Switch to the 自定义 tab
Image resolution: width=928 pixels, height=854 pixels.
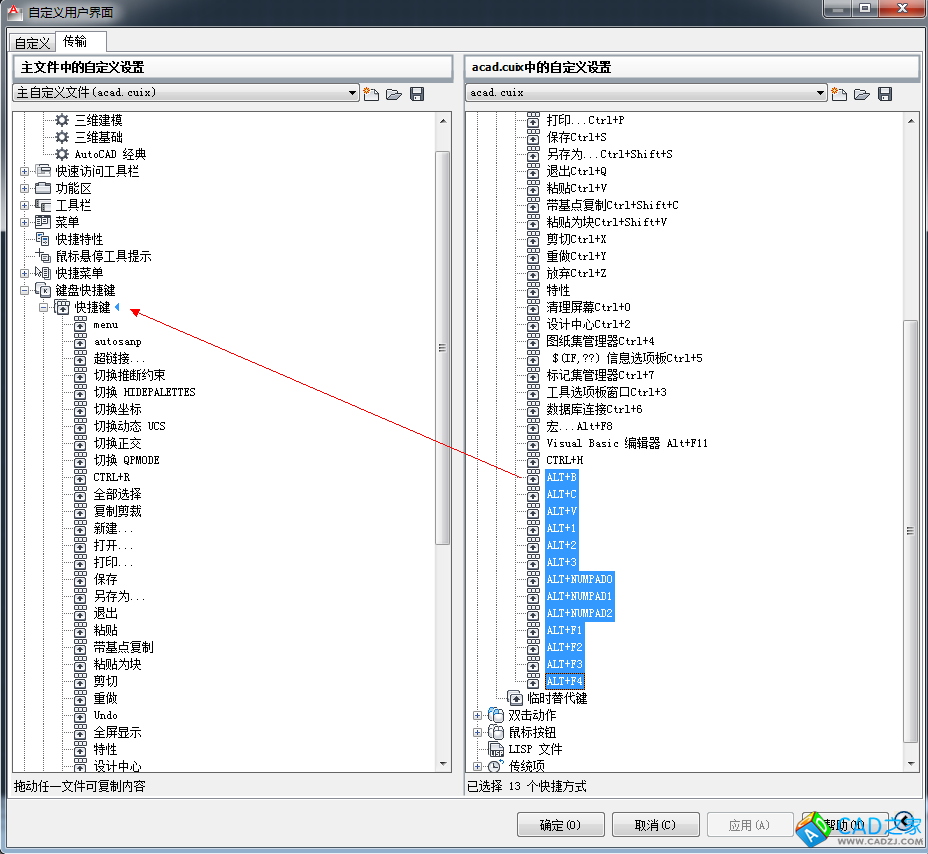[32, 43]
